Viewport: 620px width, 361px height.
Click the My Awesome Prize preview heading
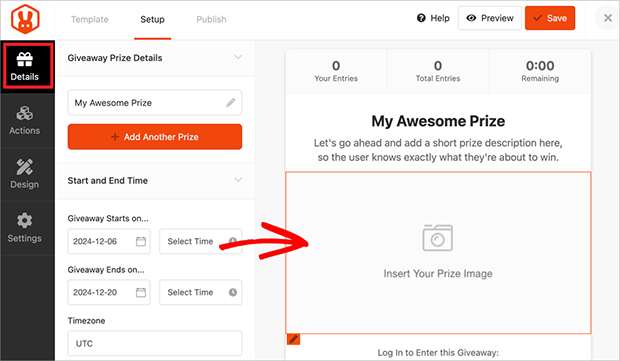pyautogui.click(x=438, y=121)
